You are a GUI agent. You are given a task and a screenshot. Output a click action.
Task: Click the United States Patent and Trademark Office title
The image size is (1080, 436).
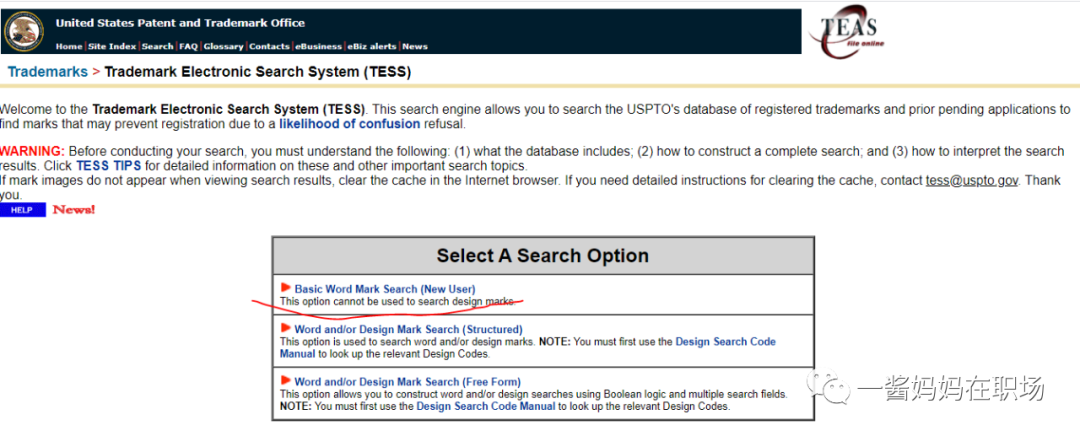pos(180,23)
